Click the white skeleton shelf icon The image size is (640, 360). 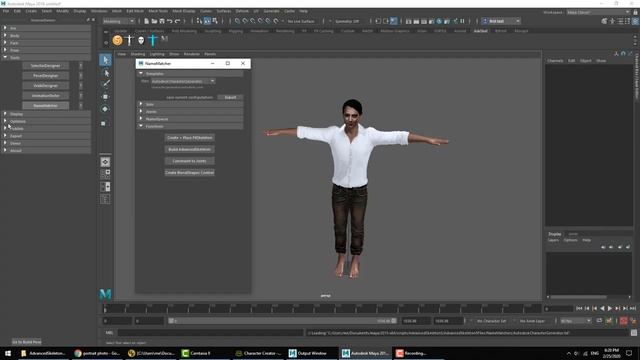[x=129, y=40]
